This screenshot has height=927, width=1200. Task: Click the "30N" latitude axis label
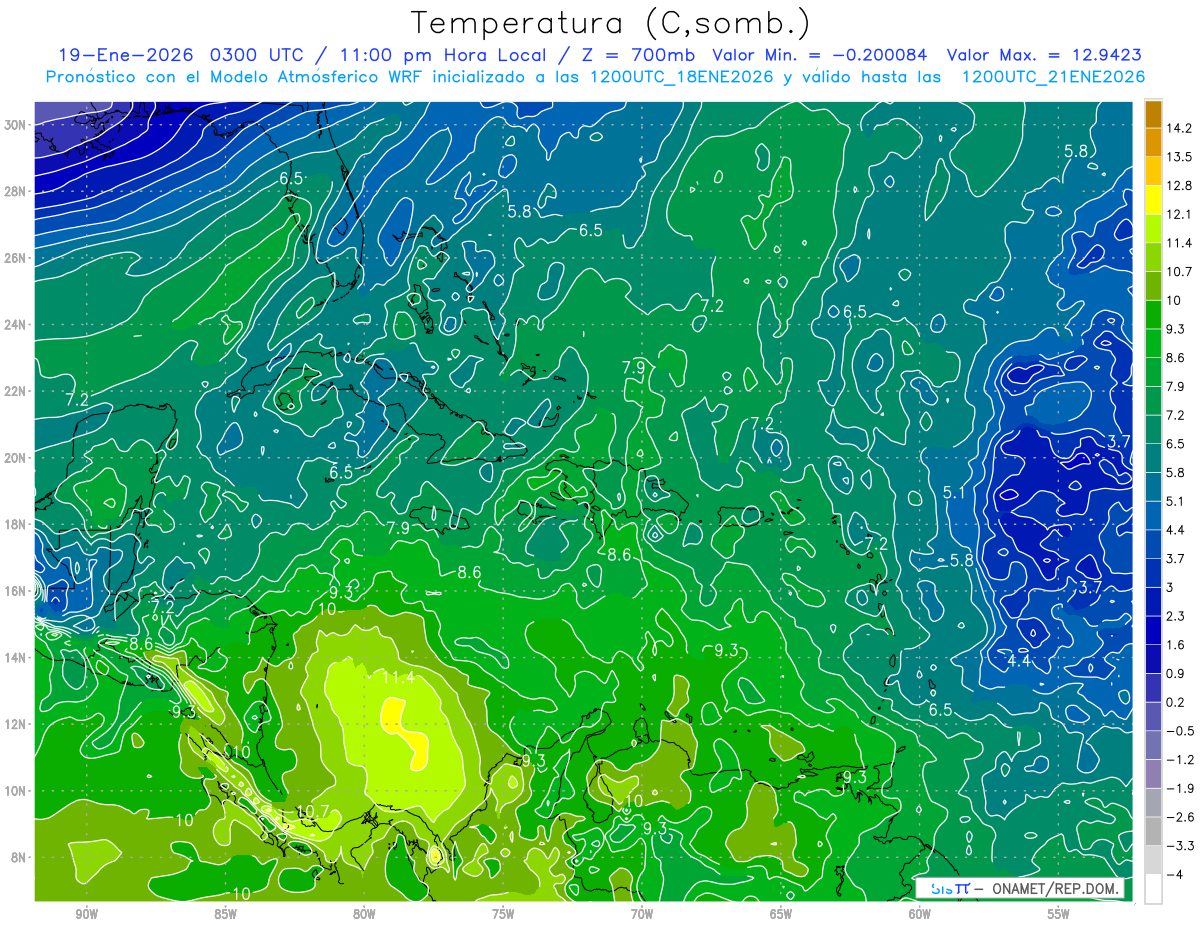tap(16, 125)
